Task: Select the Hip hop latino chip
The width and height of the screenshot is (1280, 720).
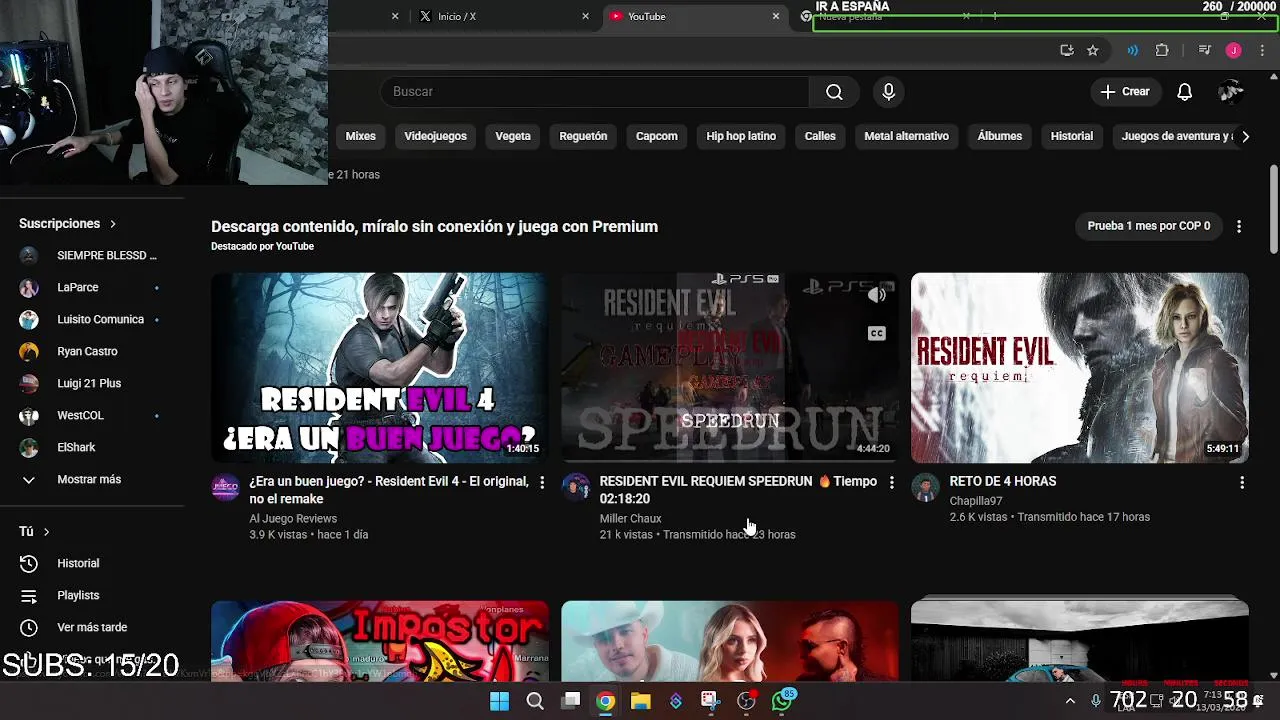Action: (741, 136)
